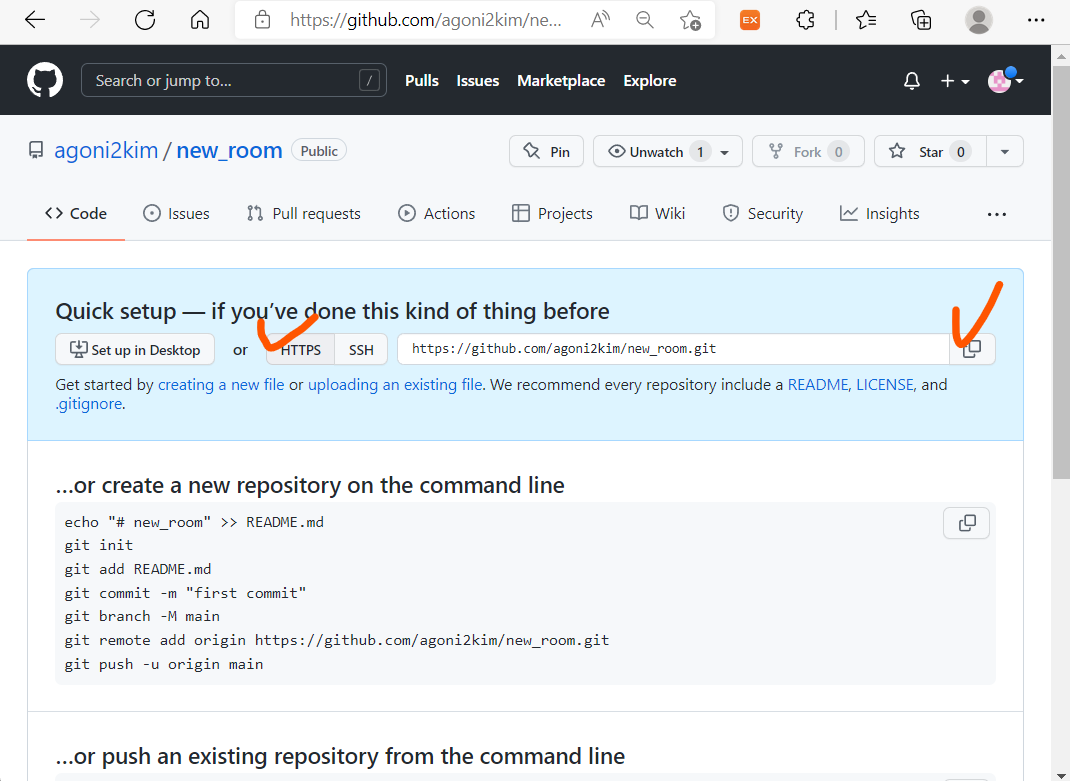Go to GitHub home via the Octocat logo

(x=45, y=80)
